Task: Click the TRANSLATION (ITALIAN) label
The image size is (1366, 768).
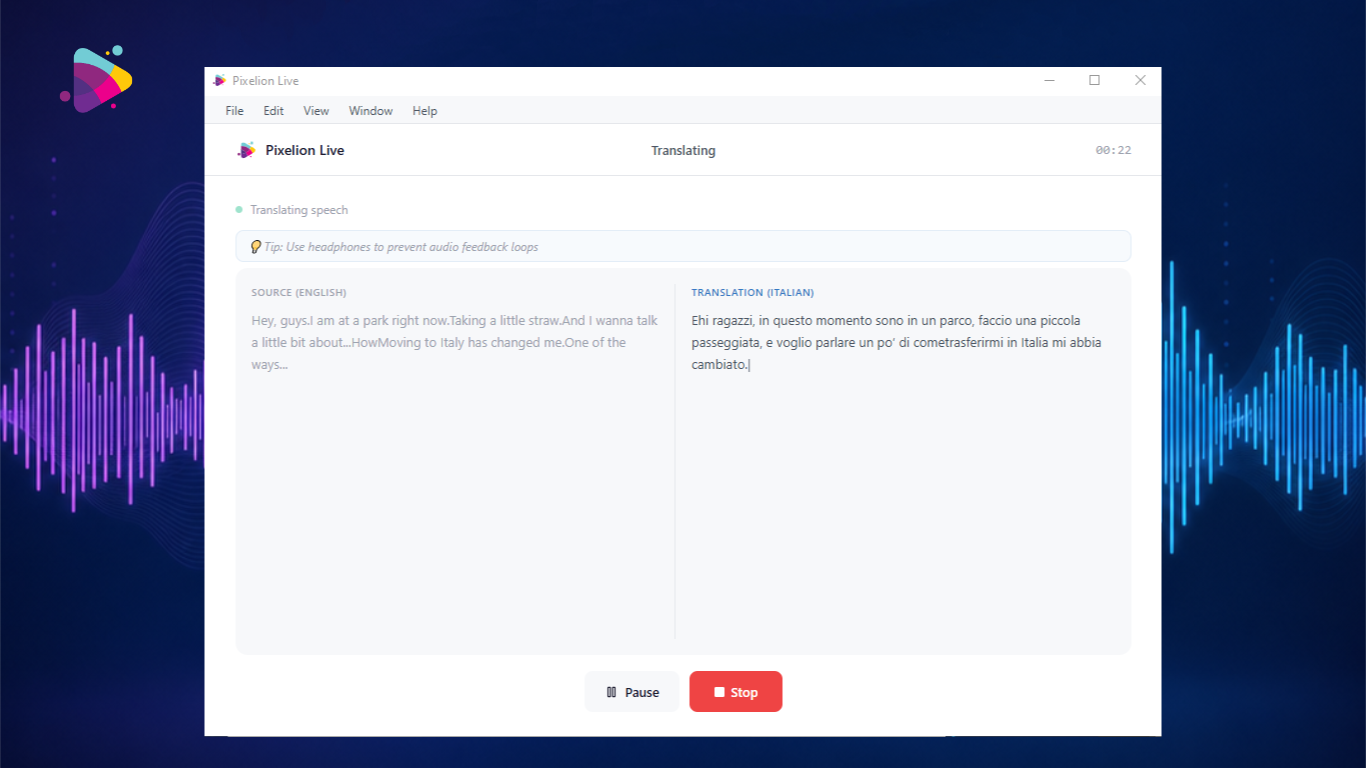Action: click(753, 293)
